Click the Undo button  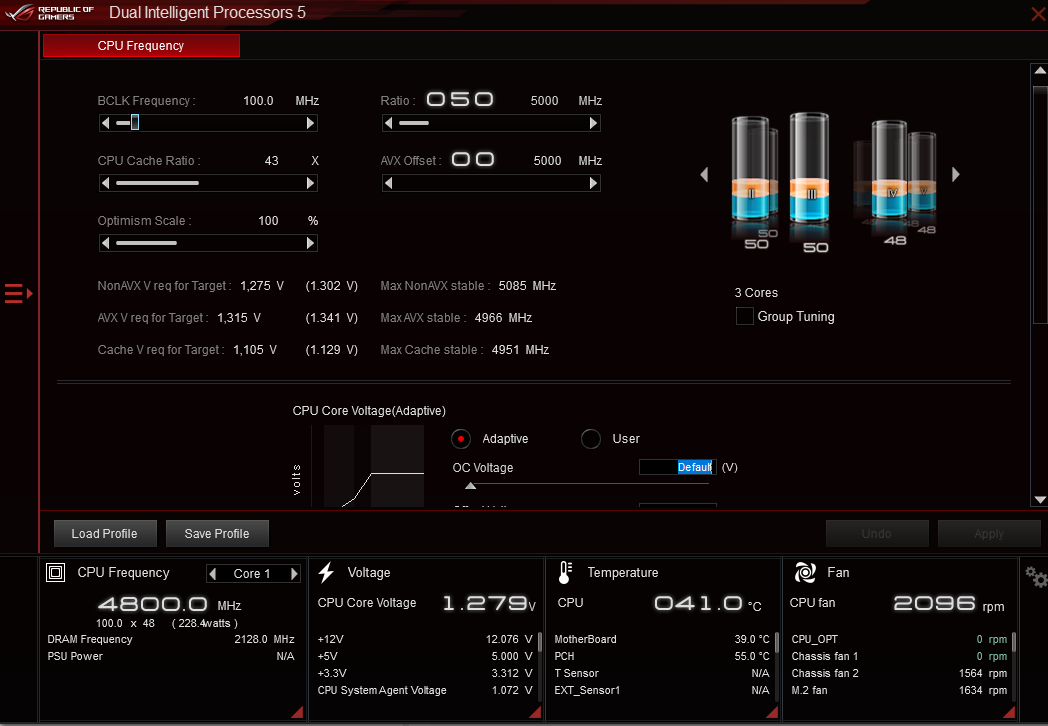(x=877, y=533)
